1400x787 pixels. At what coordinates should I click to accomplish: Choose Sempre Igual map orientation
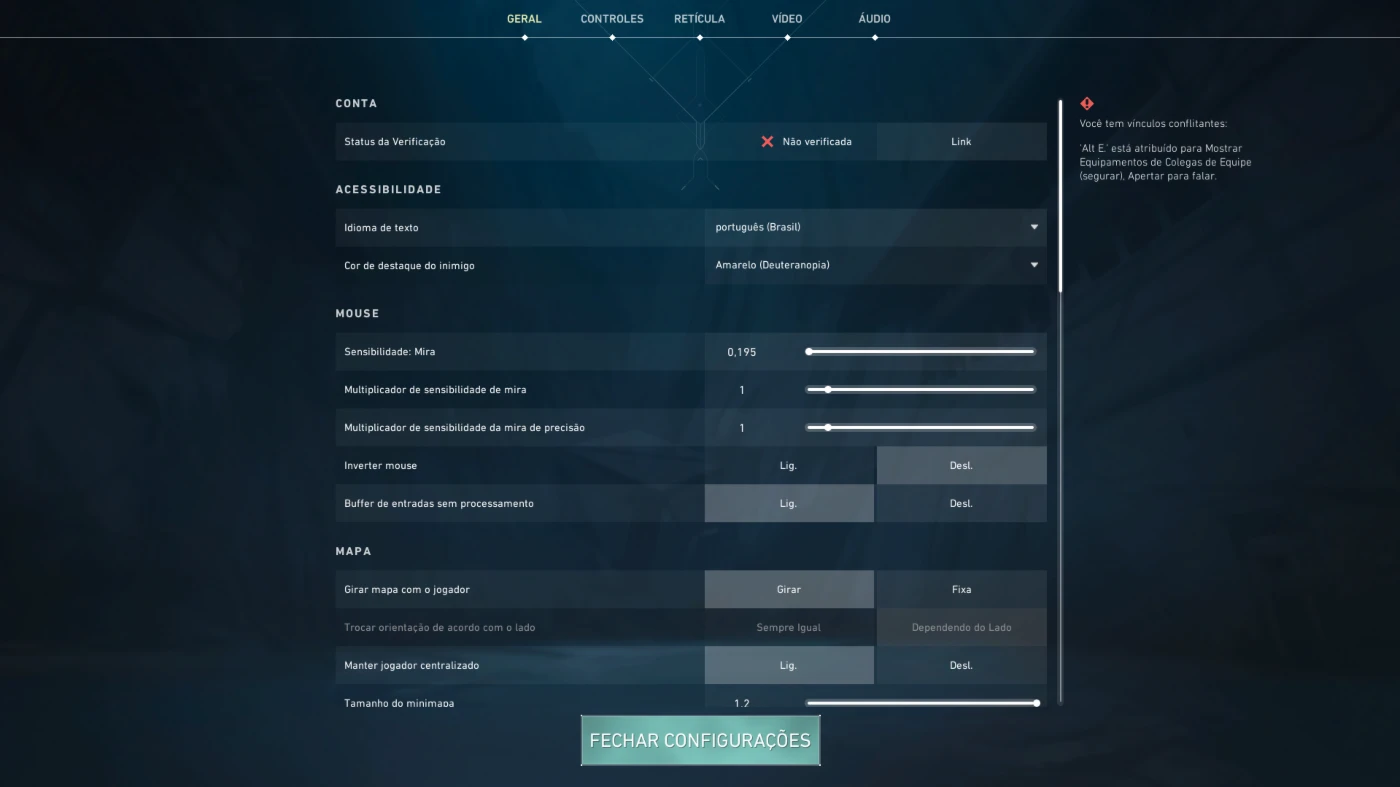pos(788,628)
